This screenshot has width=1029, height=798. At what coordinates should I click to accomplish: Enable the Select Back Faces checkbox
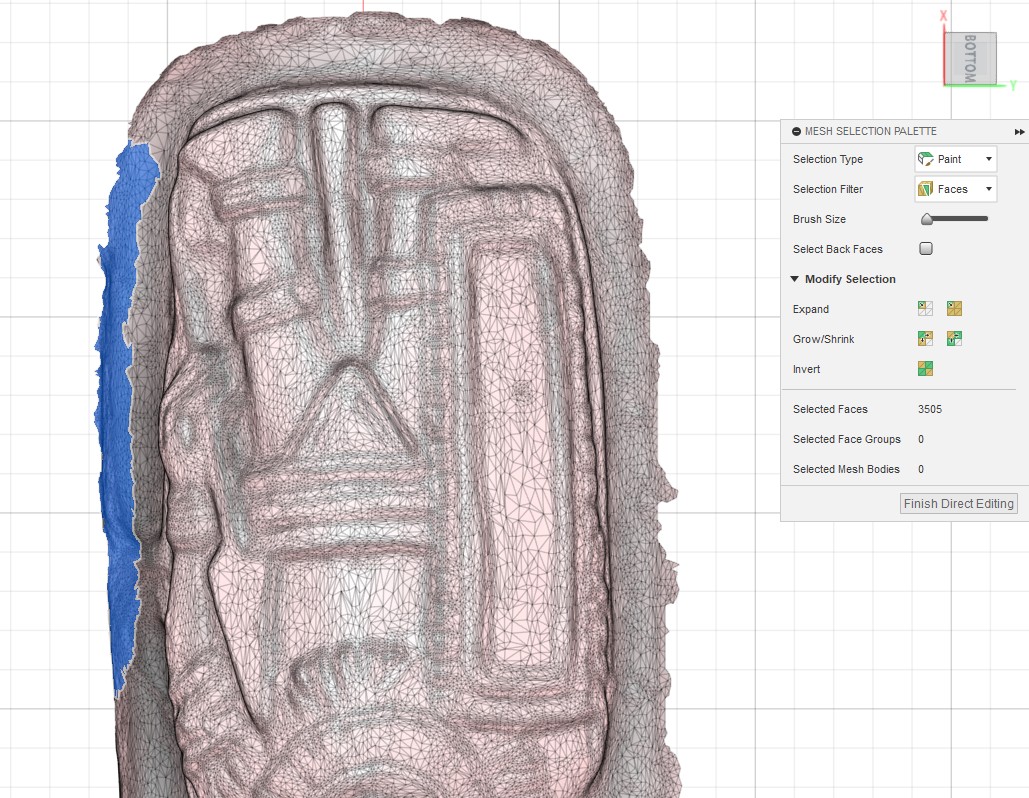[926, 249]
